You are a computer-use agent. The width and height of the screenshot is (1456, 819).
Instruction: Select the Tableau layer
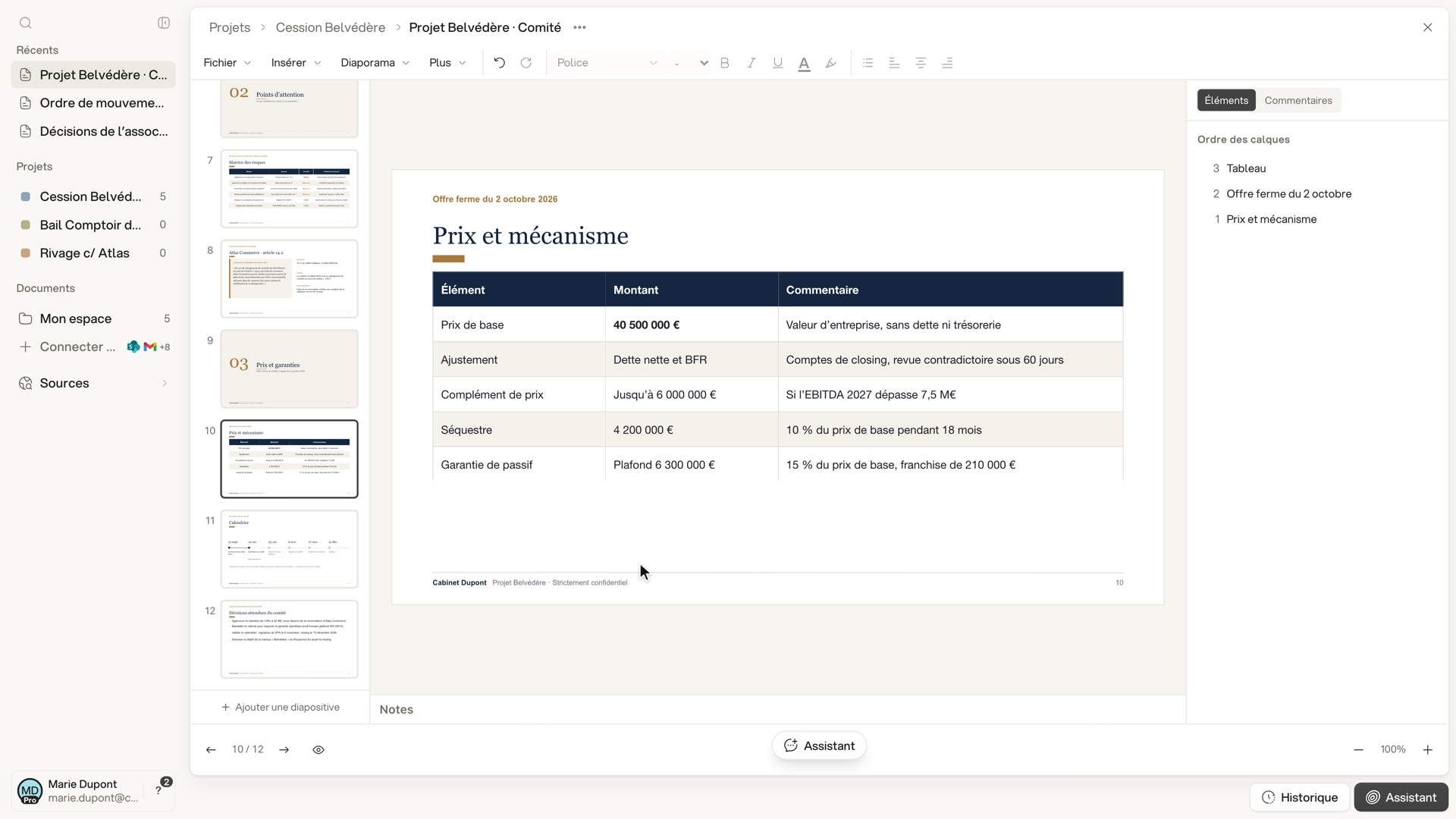[1246, 168]
